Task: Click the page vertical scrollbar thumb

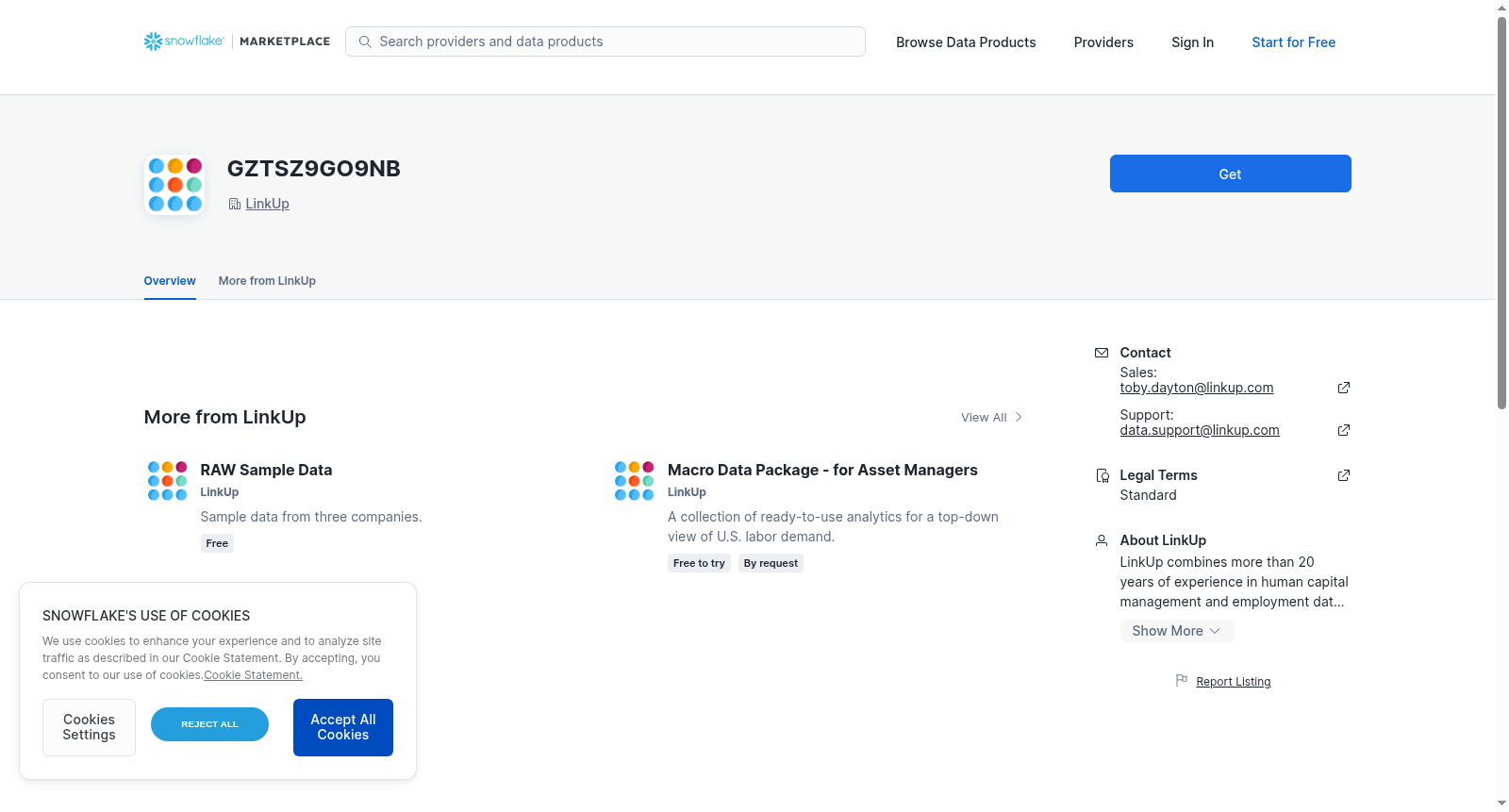Action: [1501, 212]
